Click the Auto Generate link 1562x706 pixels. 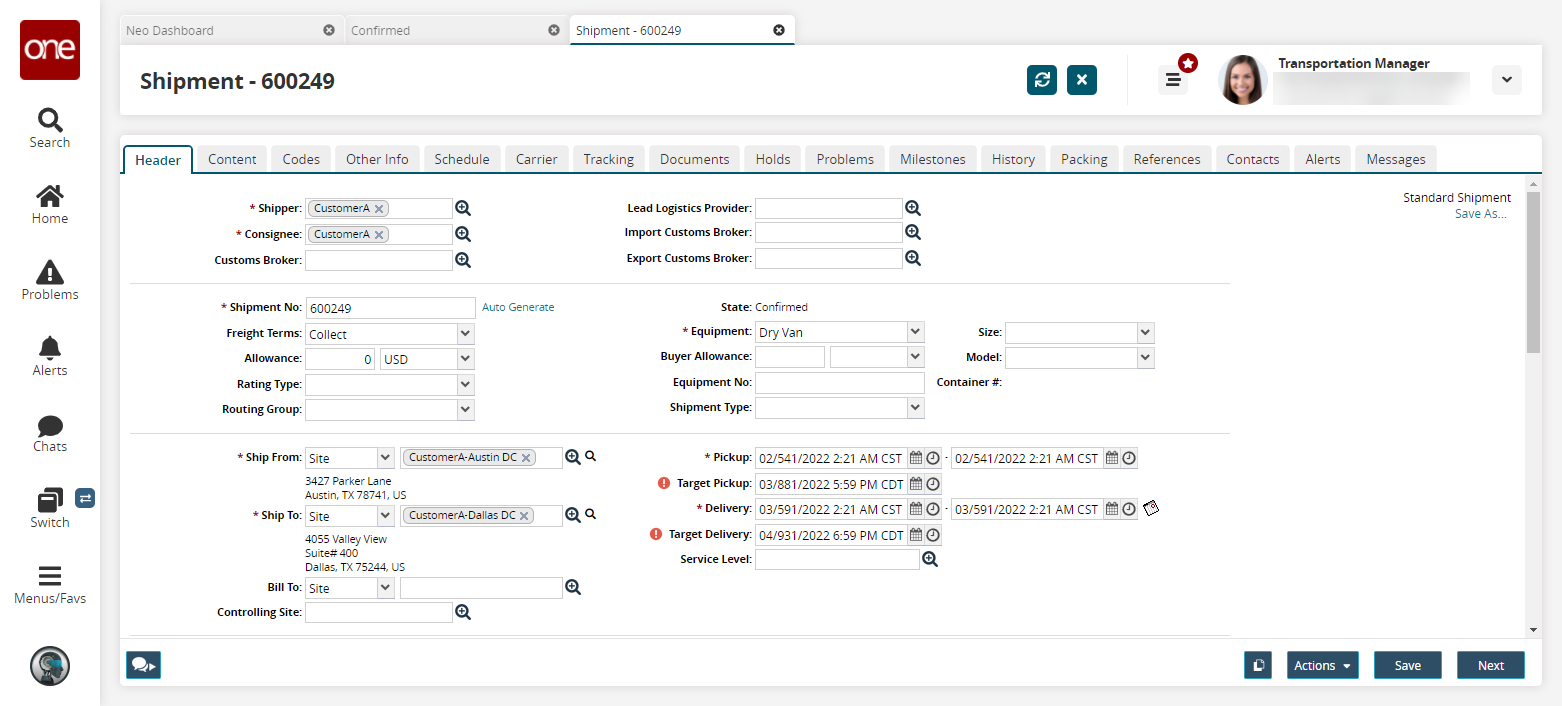pyautogui.click(x=518, y=308)
